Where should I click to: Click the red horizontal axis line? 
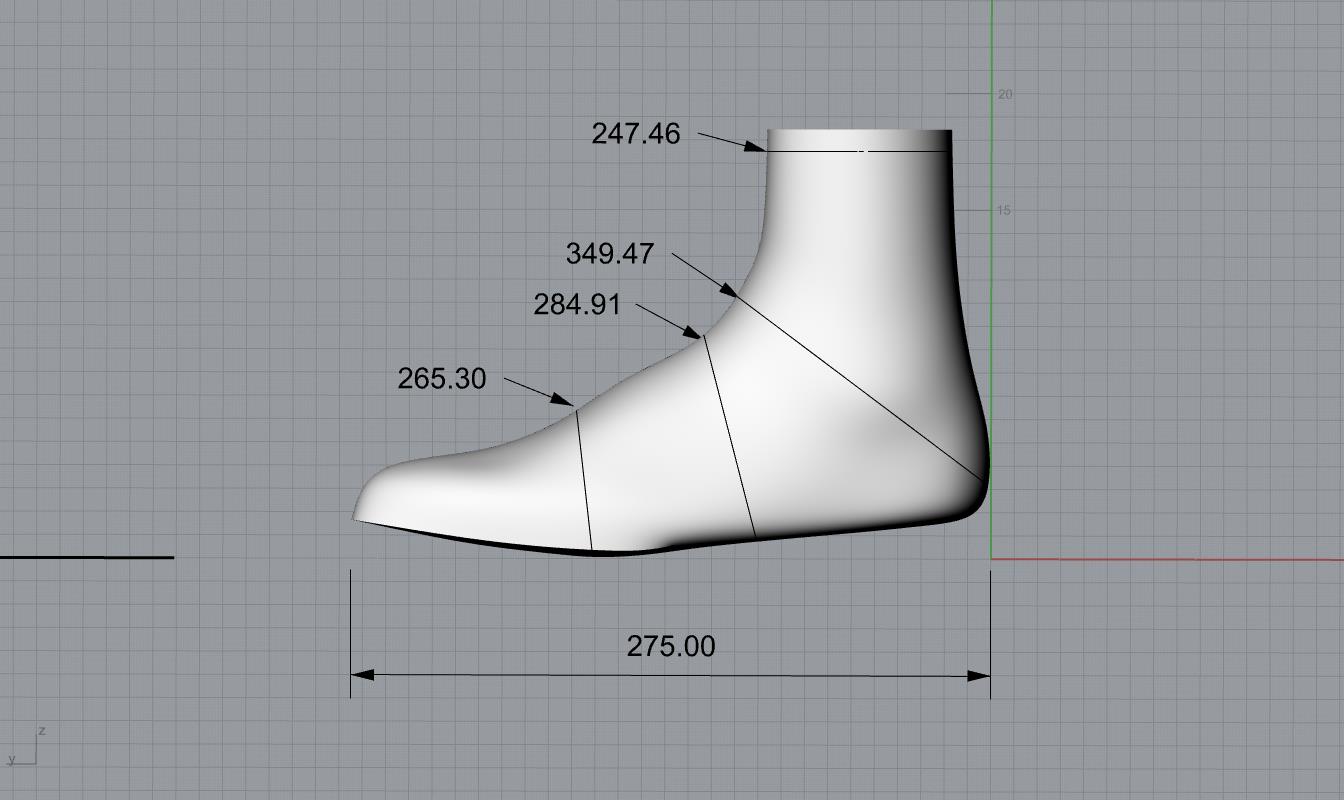pos(1168,559)
